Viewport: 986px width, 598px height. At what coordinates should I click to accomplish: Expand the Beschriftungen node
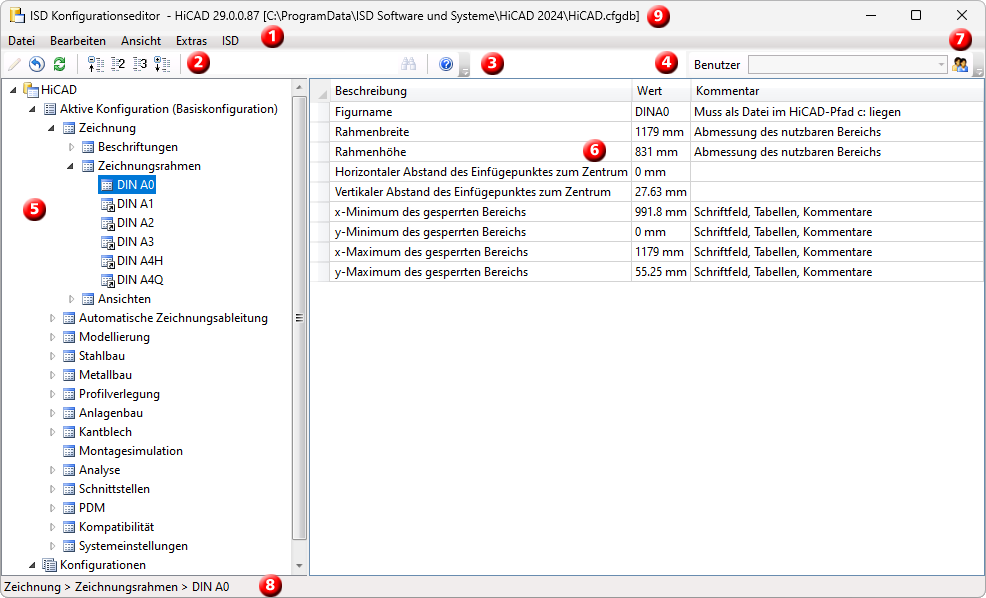(71, 147)
